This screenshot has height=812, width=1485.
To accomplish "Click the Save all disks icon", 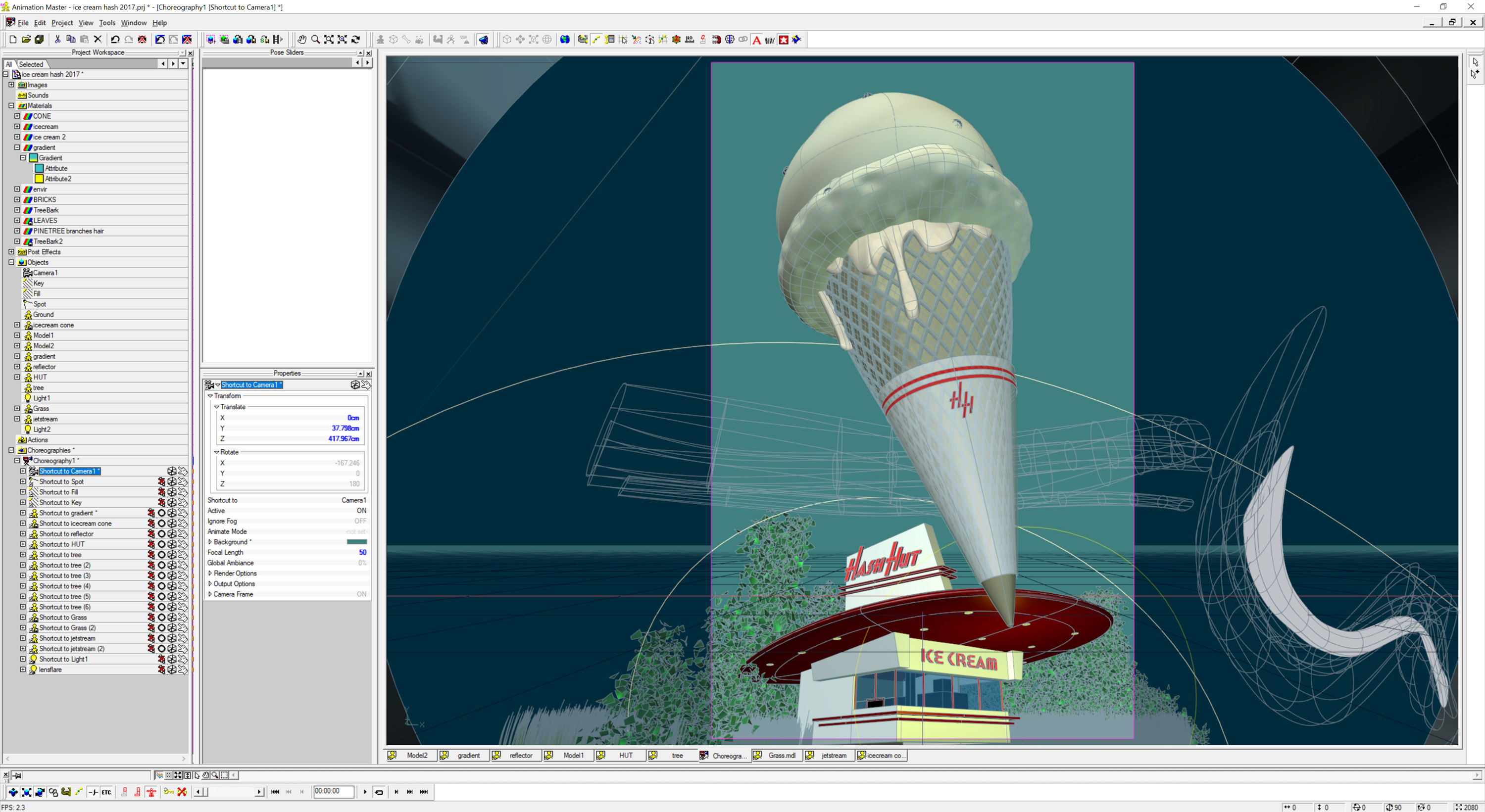I will [39, 39].
